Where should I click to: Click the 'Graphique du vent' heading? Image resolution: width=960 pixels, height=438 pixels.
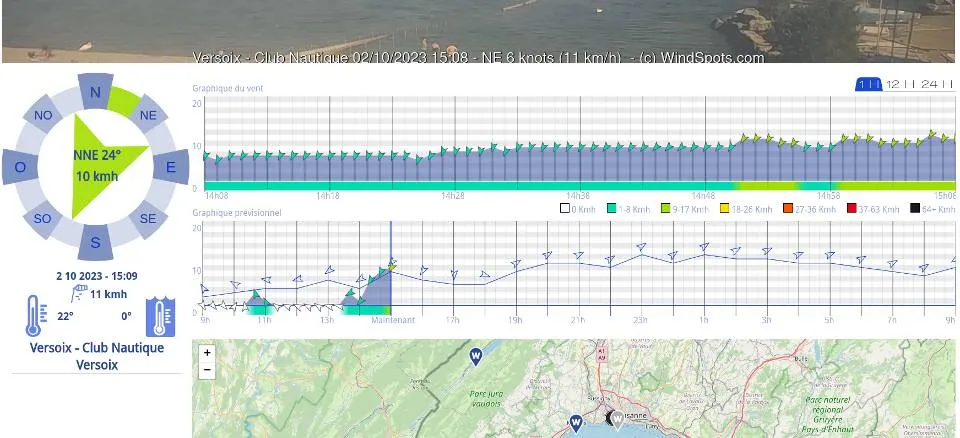[x=227, y=88]
